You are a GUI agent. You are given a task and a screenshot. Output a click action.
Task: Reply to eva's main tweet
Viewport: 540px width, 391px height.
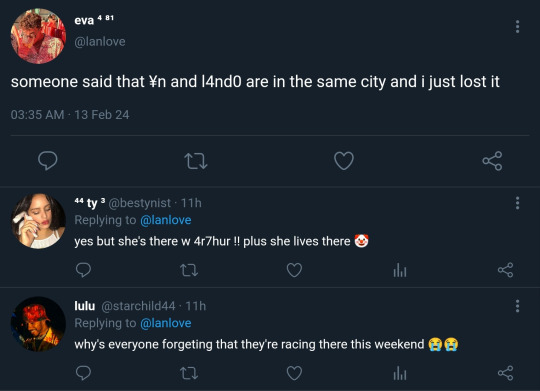pos(48,161)
